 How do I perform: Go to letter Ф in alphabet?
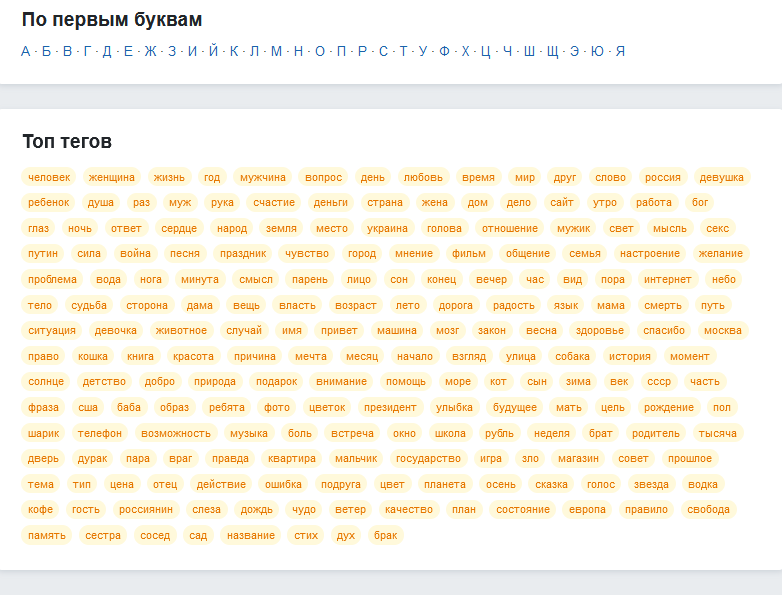[x=444, y=51]
